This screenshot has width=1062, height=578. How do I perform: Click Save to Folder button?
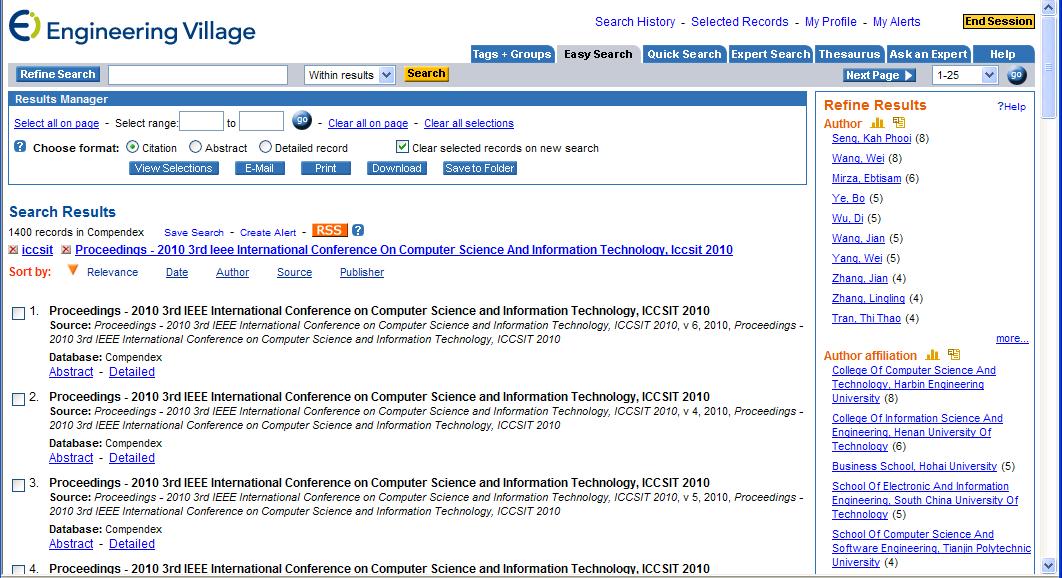tap(480, 168)
